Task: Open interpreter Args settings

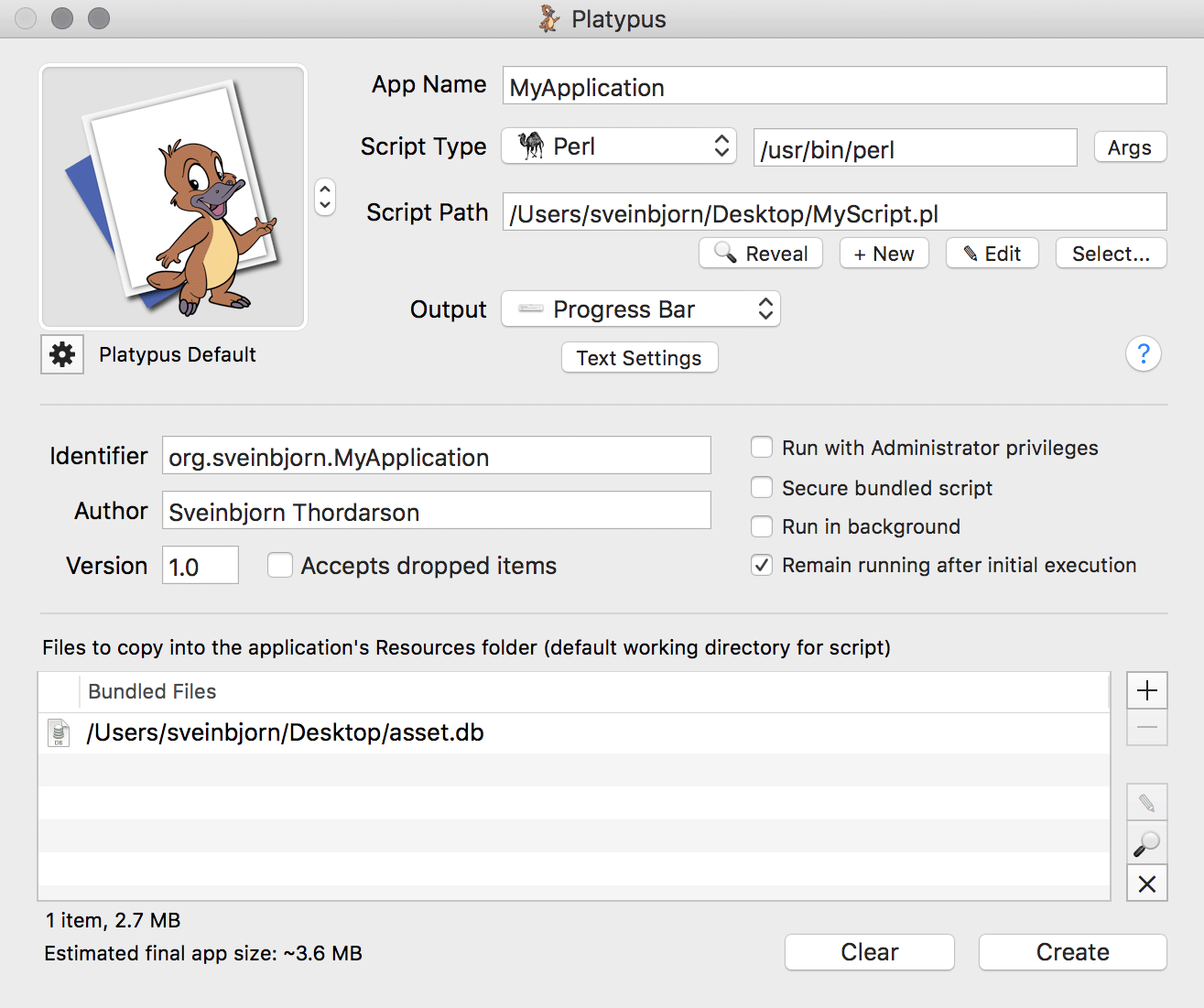Action: coord(1130,147)
